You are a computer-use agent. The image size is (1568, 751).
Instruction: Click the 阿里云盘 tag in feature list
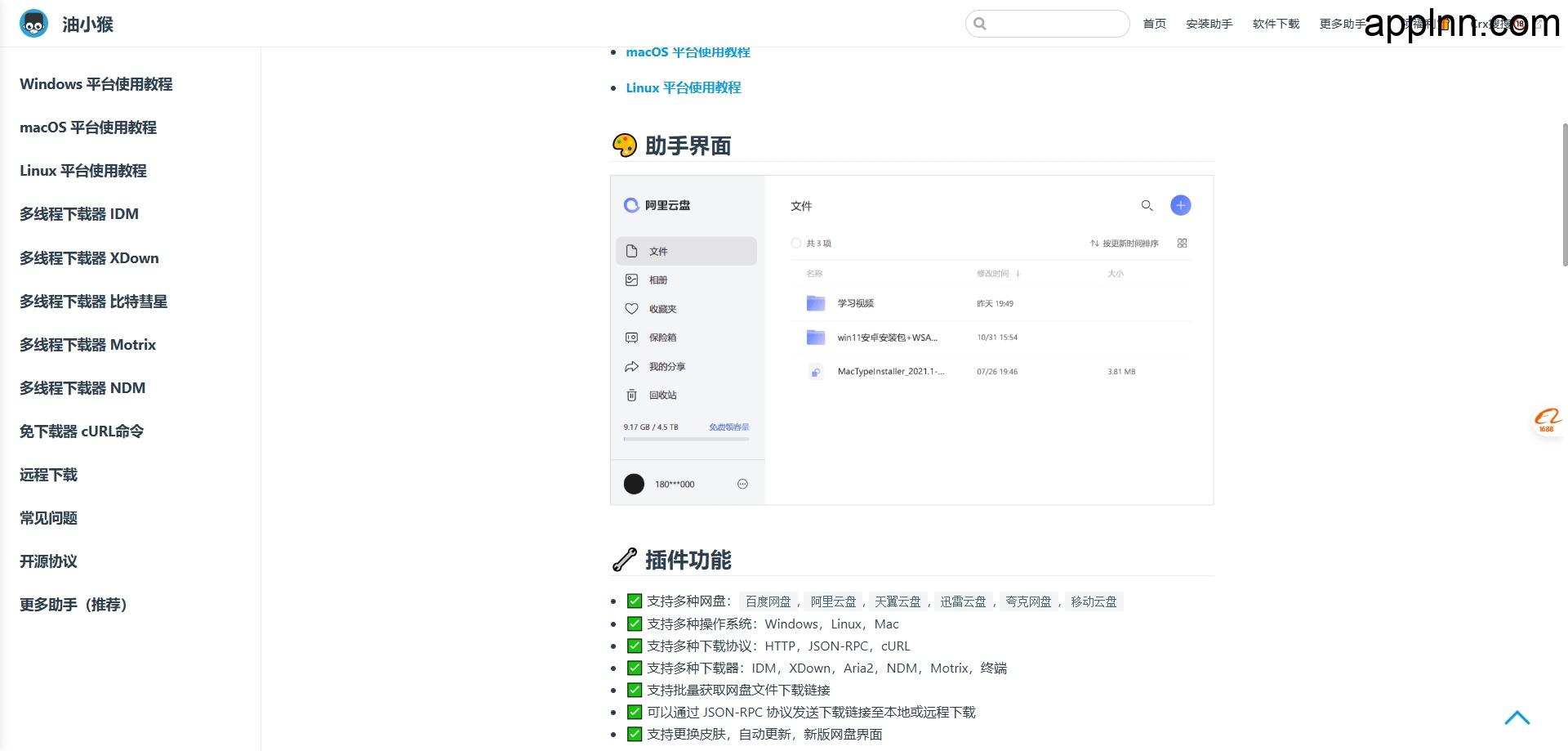pyautogui.click(x=833, y=601)
